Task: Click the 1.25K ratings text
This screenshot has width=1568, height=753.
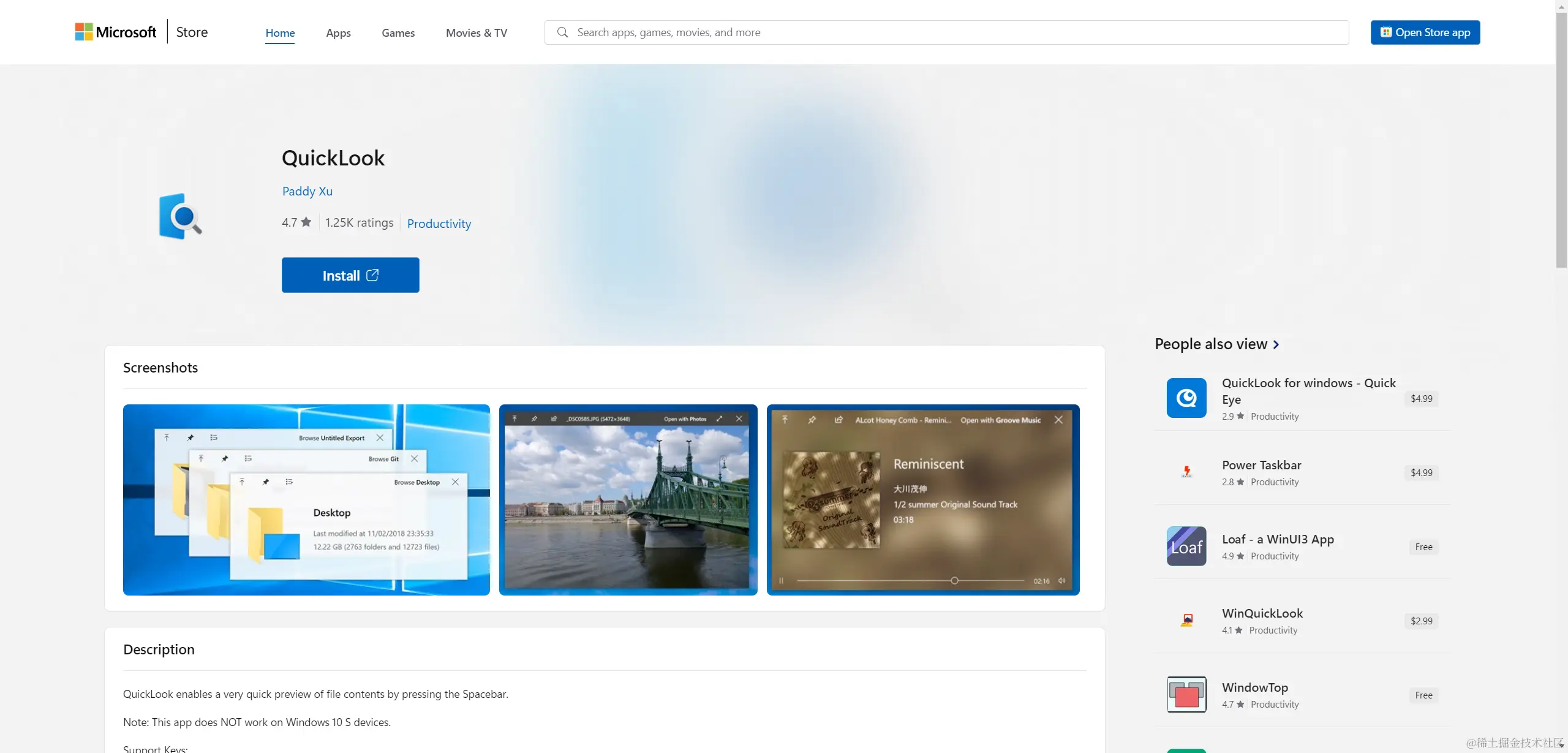Action: [x=359, y=222]
